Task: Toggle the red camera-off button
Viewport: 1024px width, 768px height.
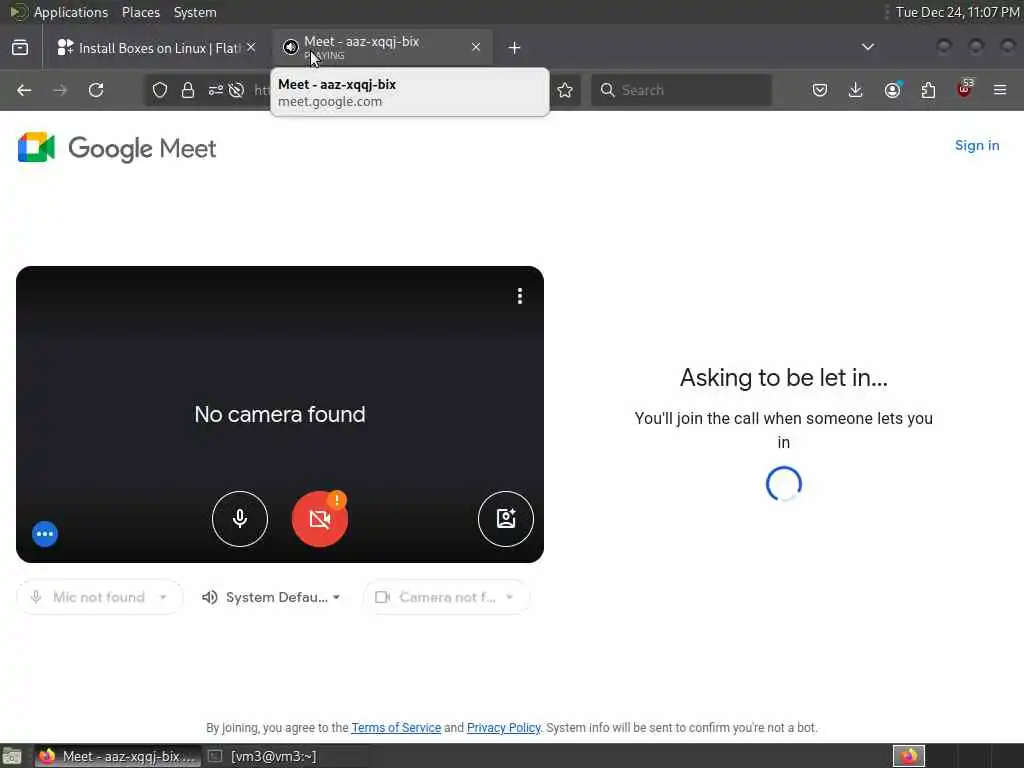Action: tap(319, 519)
